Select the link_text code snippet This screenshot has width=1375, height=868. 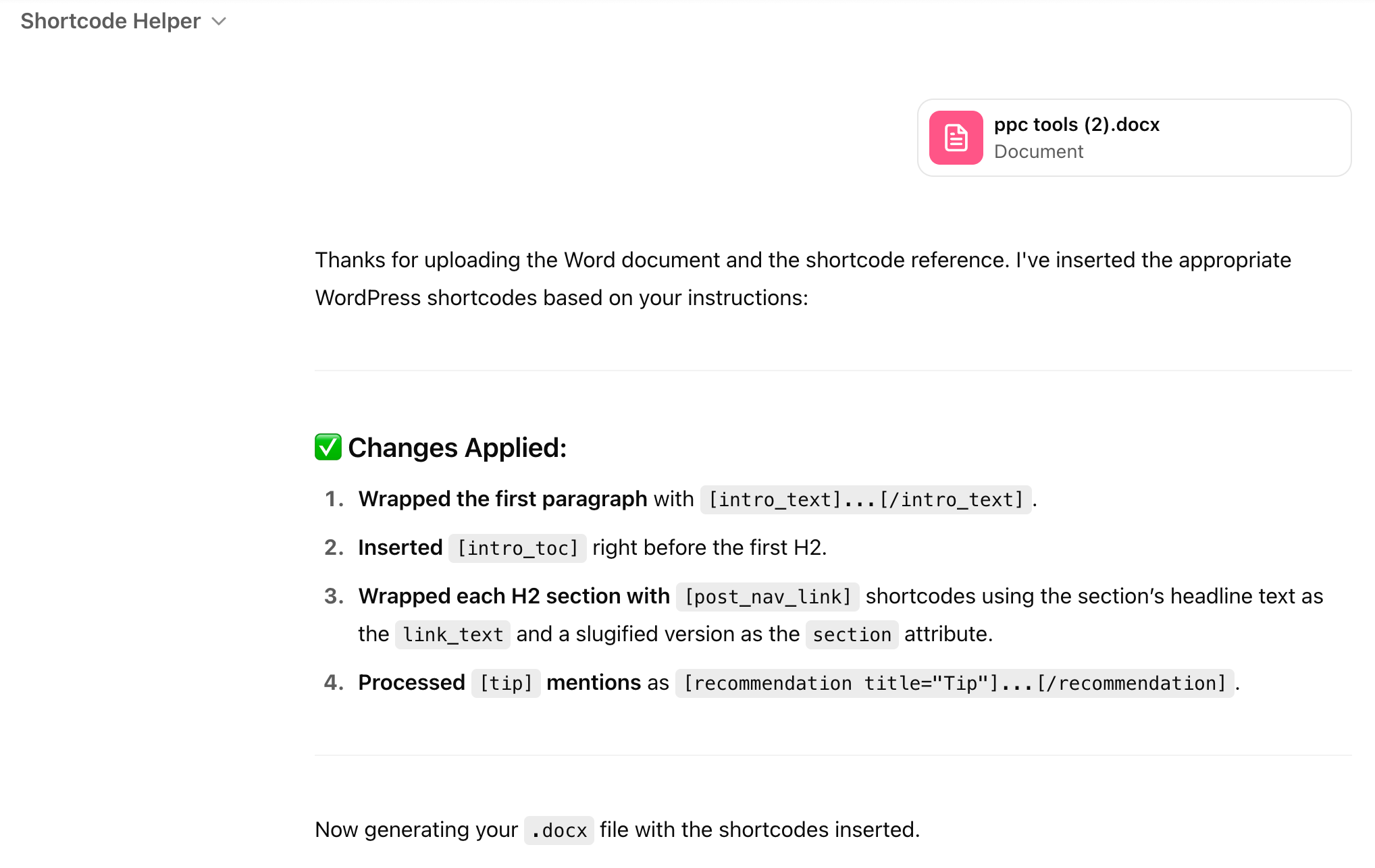tap(452, 634)
